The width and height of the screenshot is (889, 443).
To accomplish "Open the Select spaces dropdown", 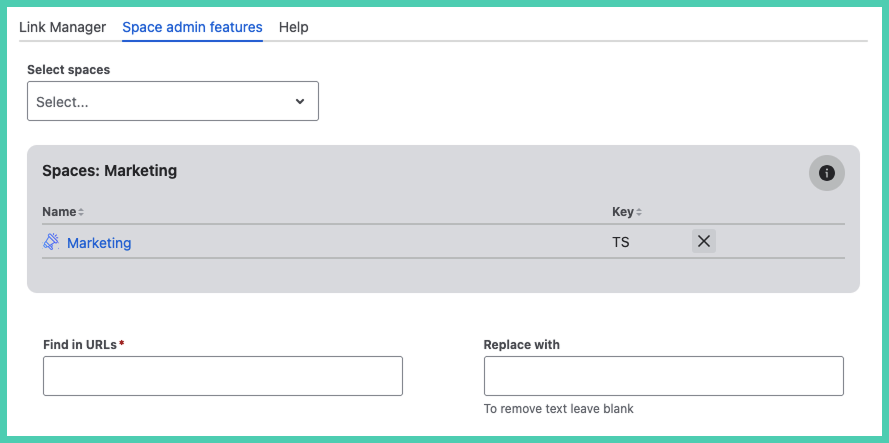I will (x=173, y=101).
